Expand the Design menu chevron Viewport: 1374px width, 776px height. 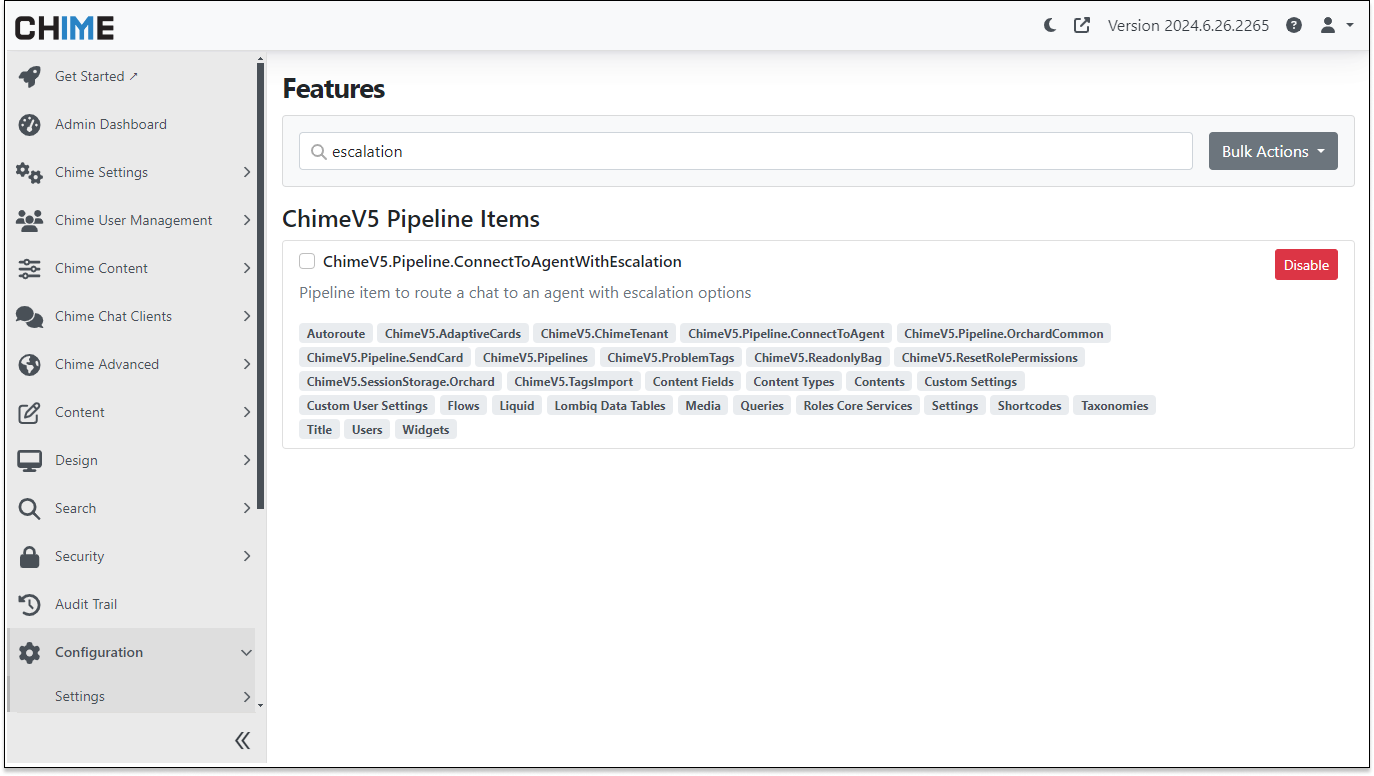coord(247,460)
